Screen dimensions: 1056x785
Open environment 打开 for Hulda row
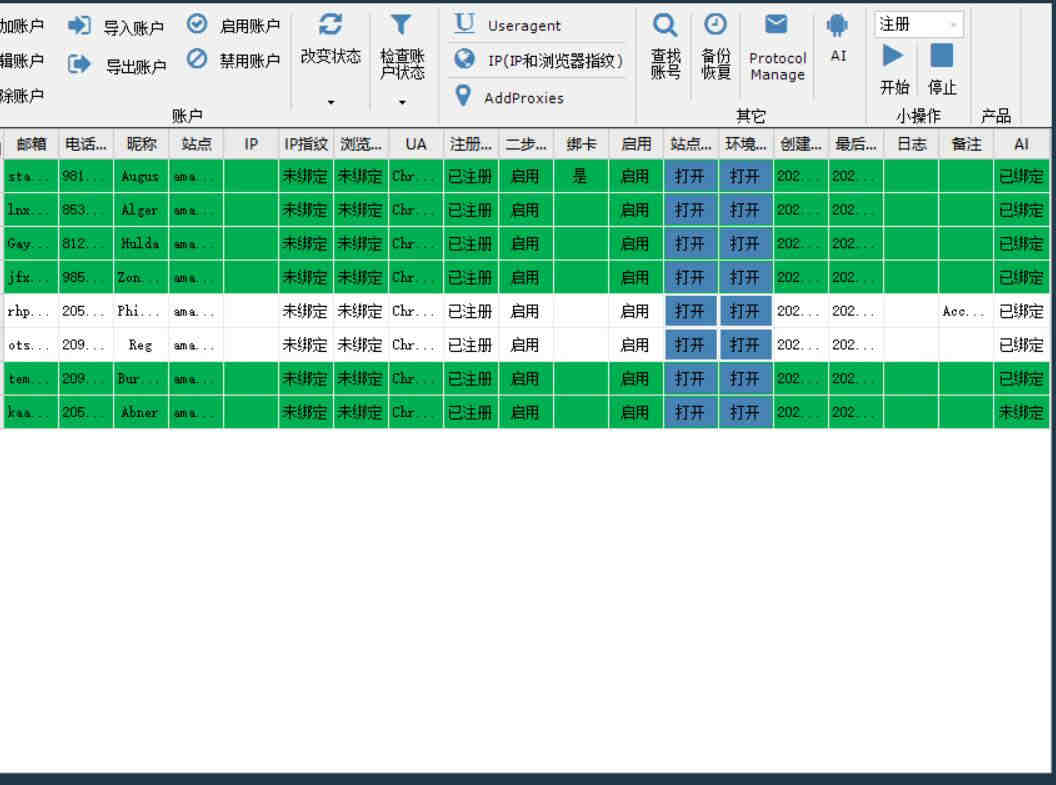coord(746,244)
